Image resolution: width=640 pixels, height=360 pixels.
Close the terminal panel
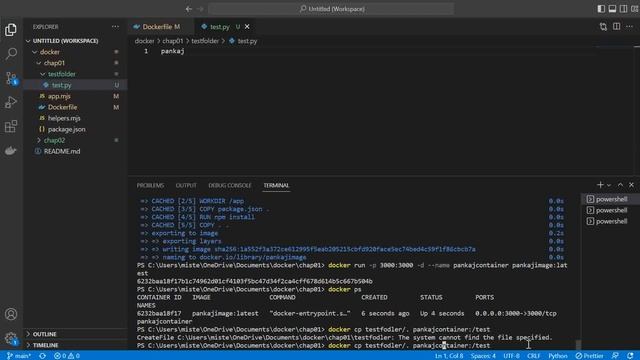click(x=631, y=185)
